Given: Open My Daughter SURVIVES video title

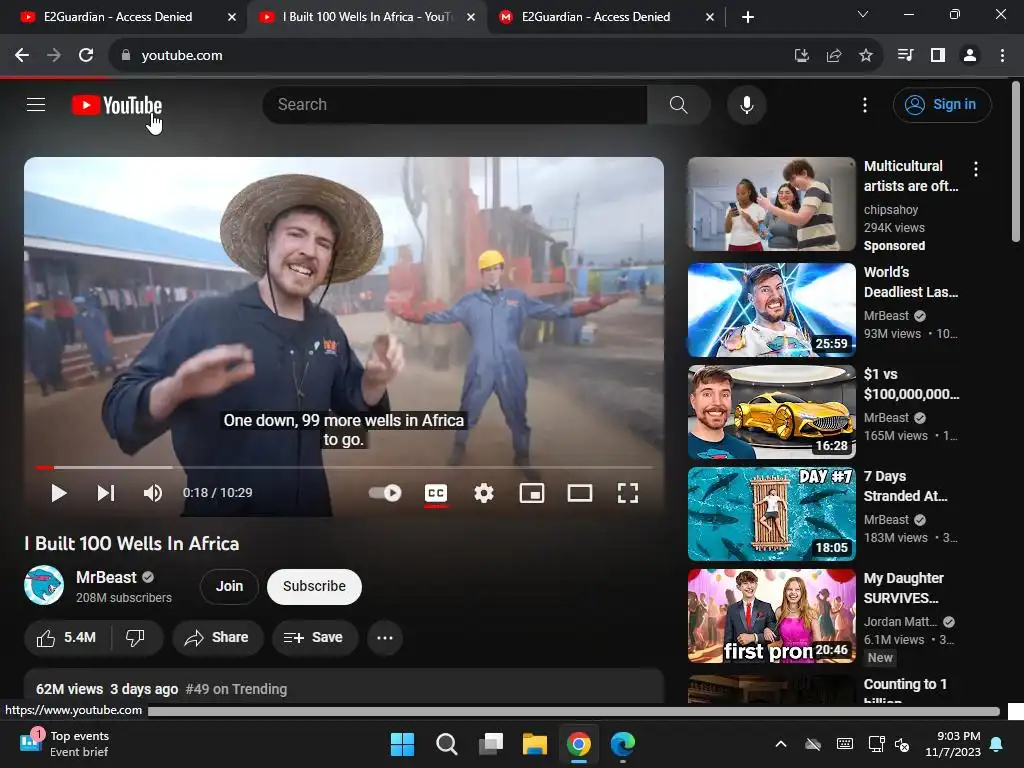Looking at the screenshot, I should 903,588.
